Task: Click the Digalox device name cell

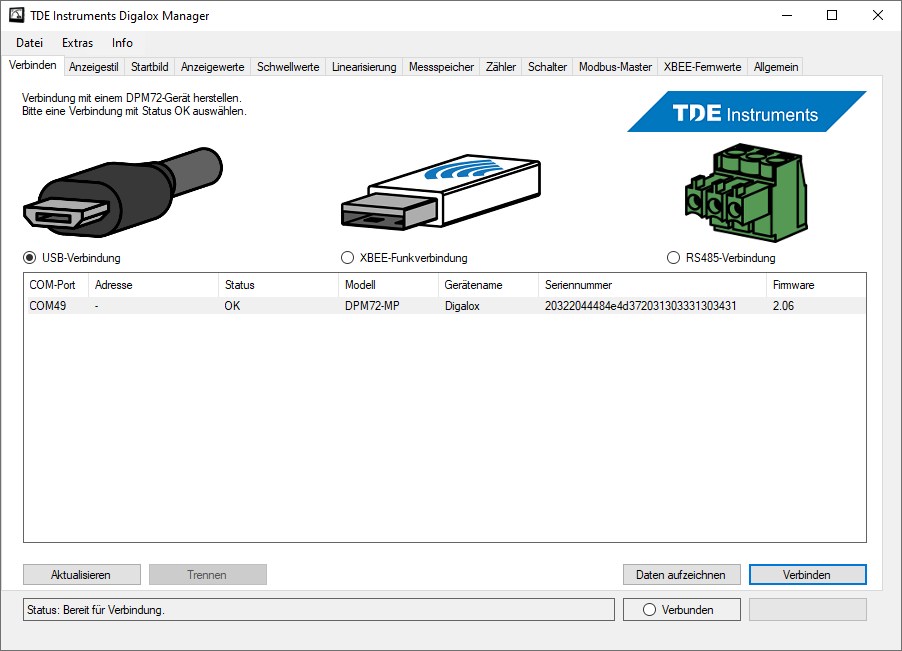Action: coord(462,305)
